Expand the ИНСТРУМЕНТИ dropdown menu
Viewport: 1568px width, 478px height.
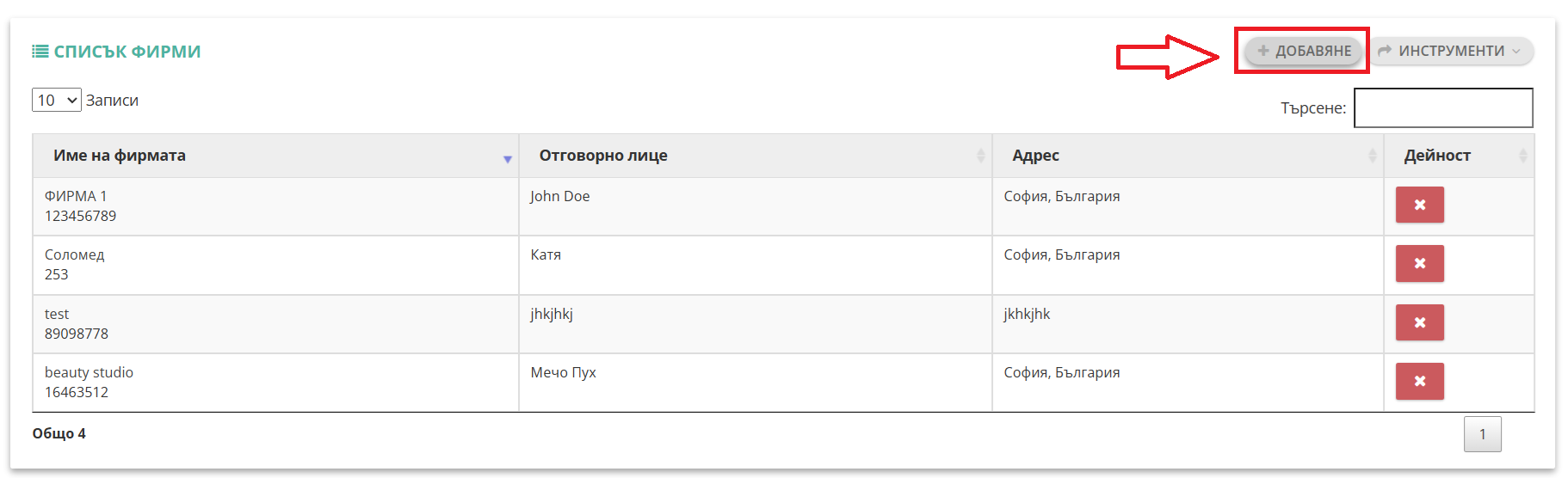pos(1451,51)
